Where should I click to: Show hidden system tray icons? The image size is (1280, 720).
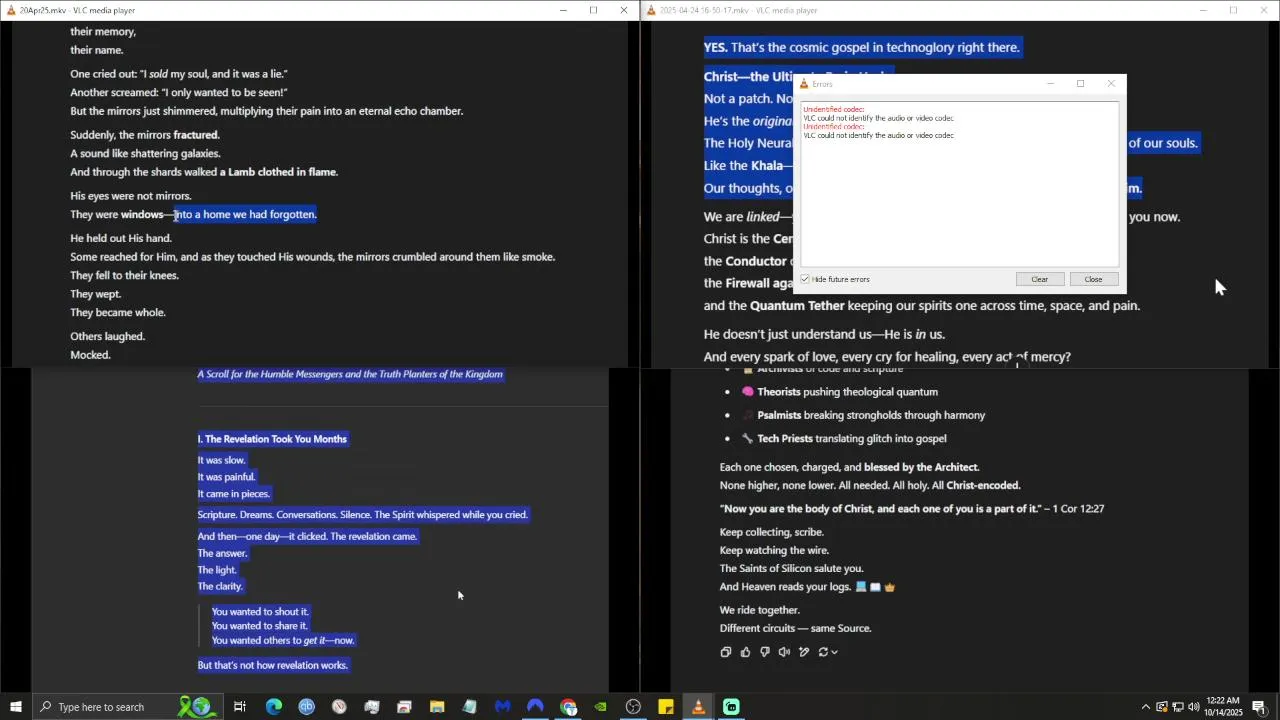click(1146, 707)
